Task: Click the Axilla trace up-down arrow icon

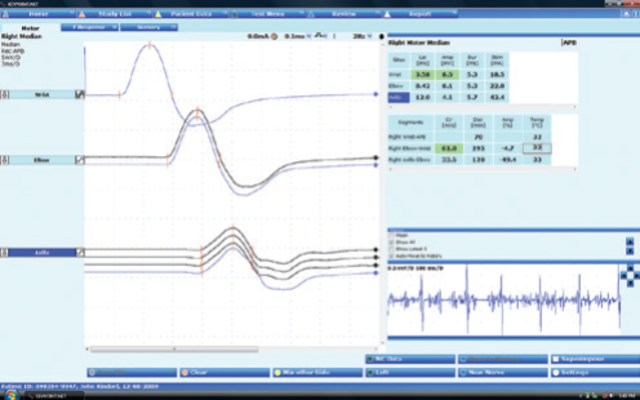Action: [x=4, y=254]
